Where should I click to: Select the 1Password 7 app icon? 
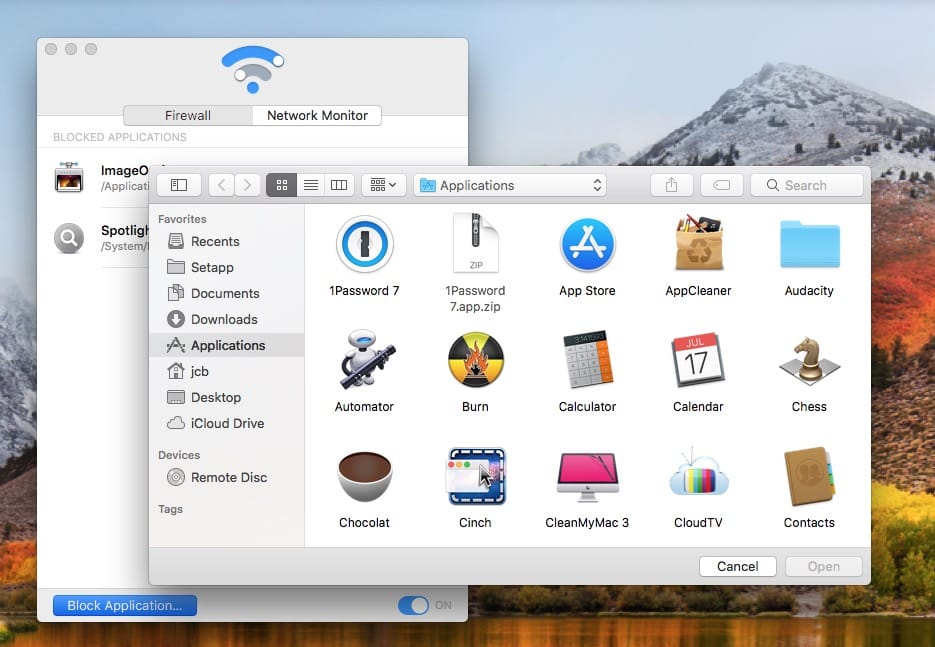pos(364,244)
